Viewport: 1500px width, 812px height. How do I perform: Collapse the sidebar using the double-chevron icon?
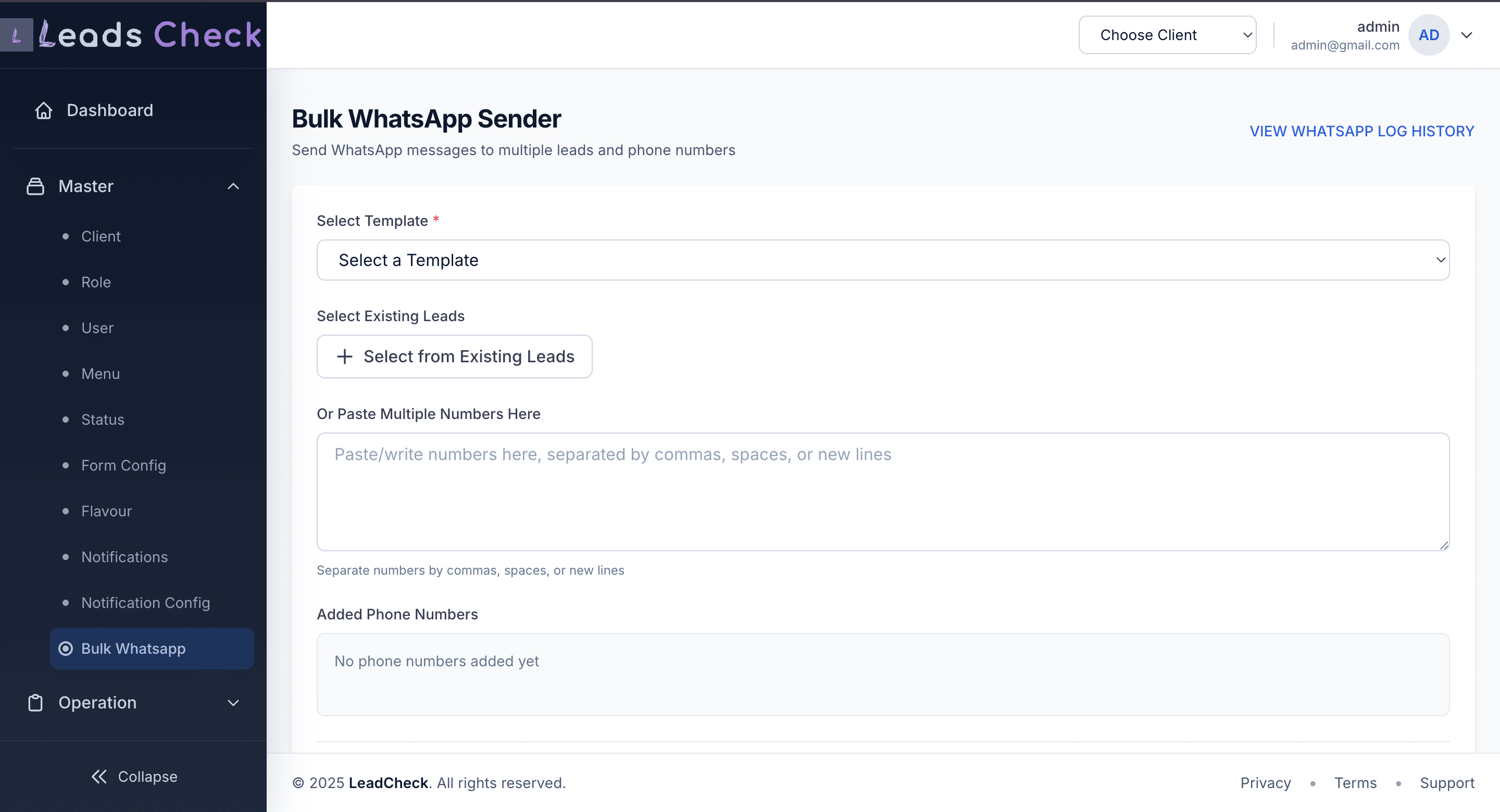click(x=99, y=777)
